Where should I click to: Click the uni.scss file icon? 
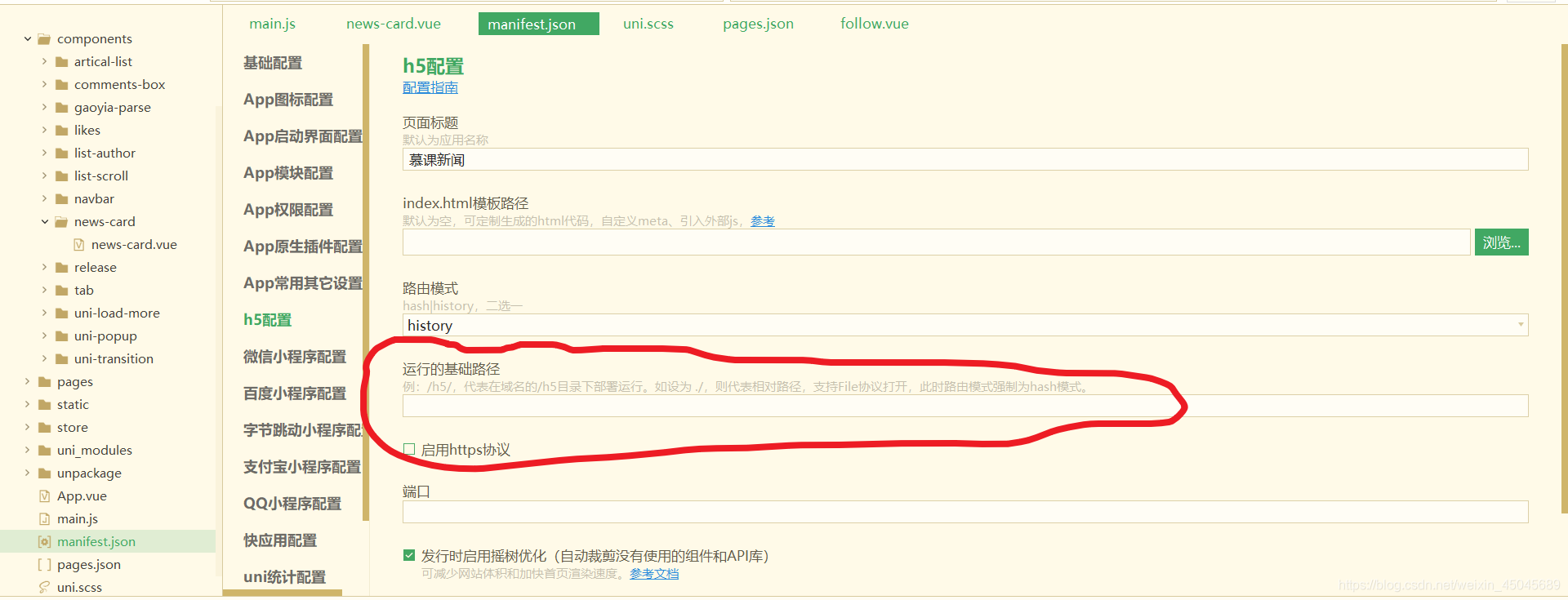tap(45, 588)
